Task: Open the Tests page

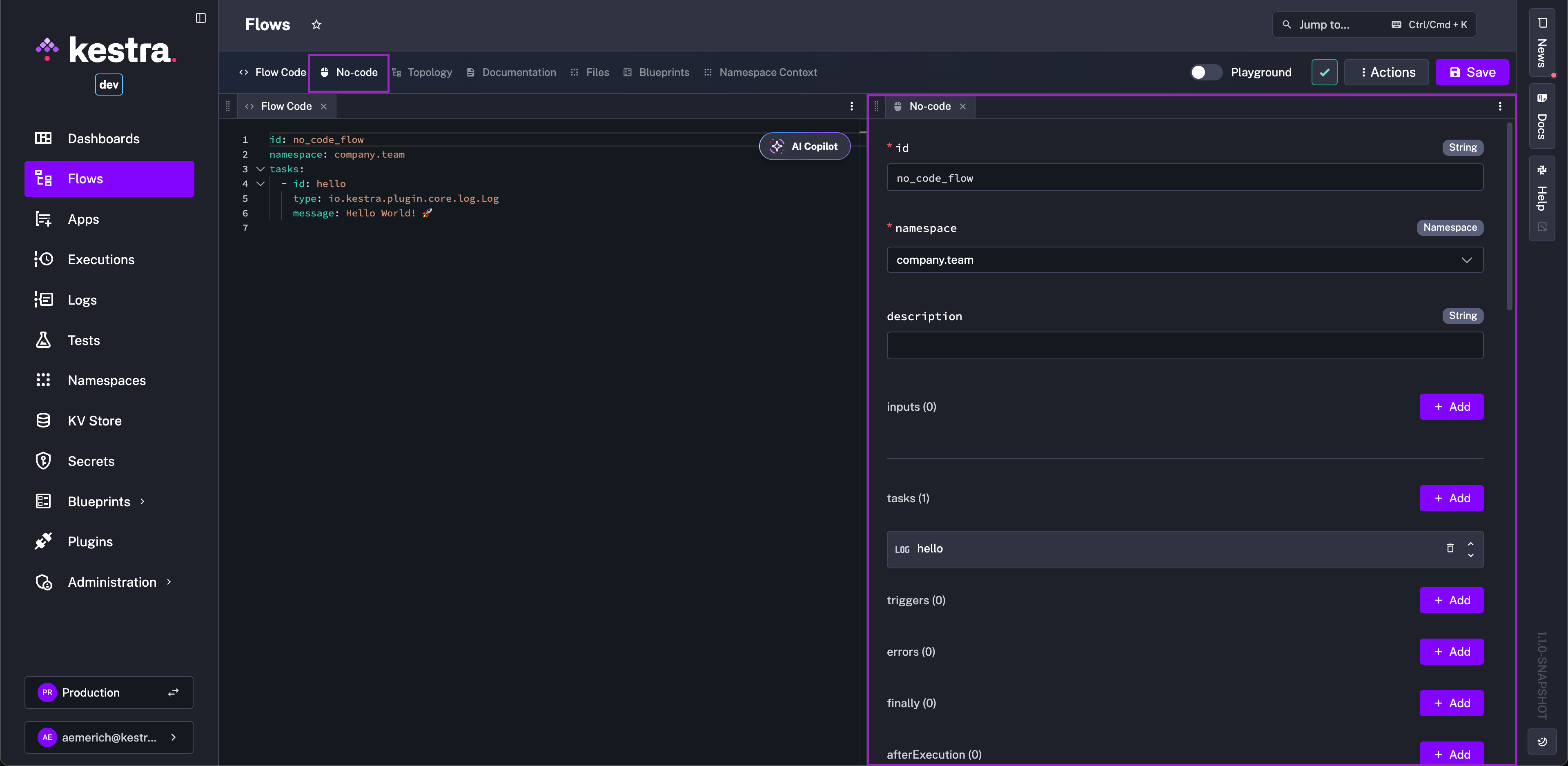Action: click(83, 340)
